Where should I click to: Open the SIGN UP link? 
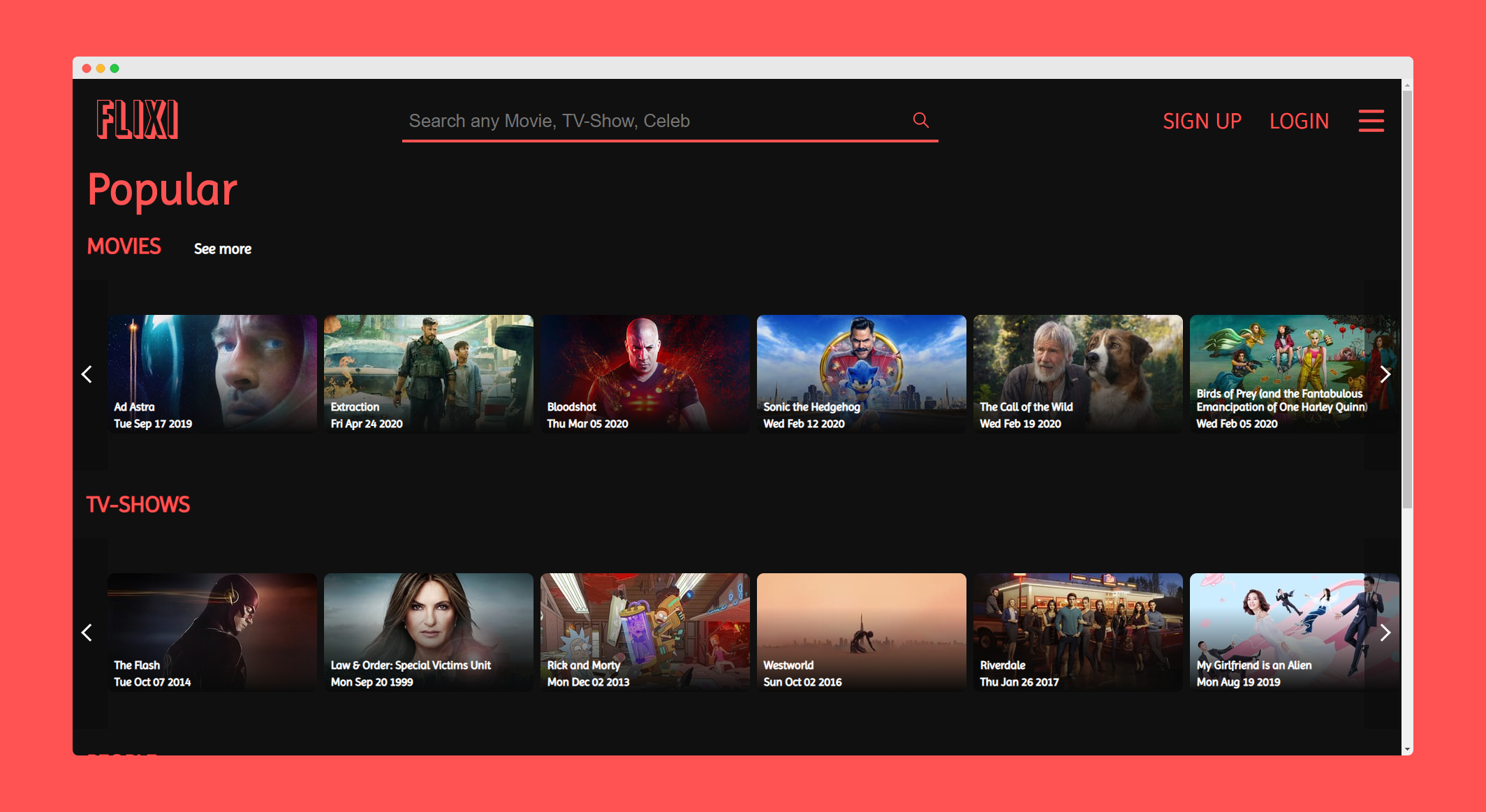click(1202, 121)
